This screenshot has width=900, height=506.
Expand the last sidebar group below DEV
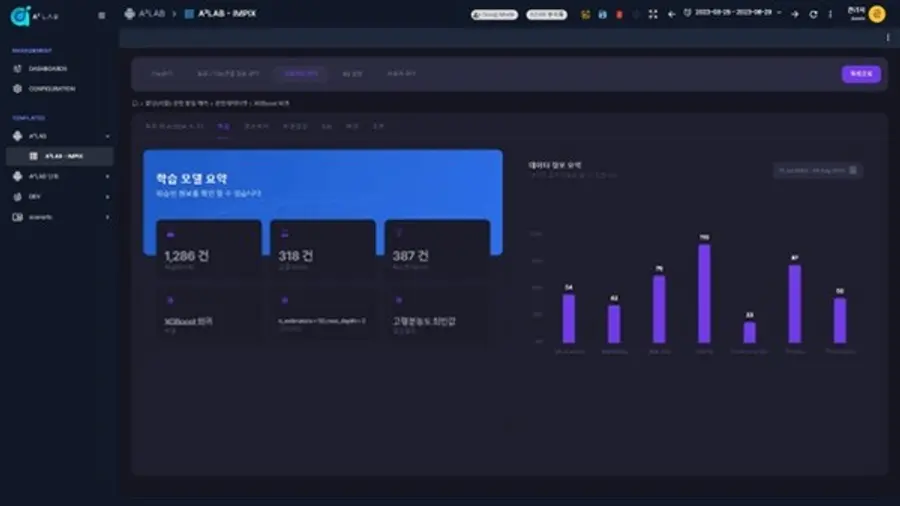point(107,217)
